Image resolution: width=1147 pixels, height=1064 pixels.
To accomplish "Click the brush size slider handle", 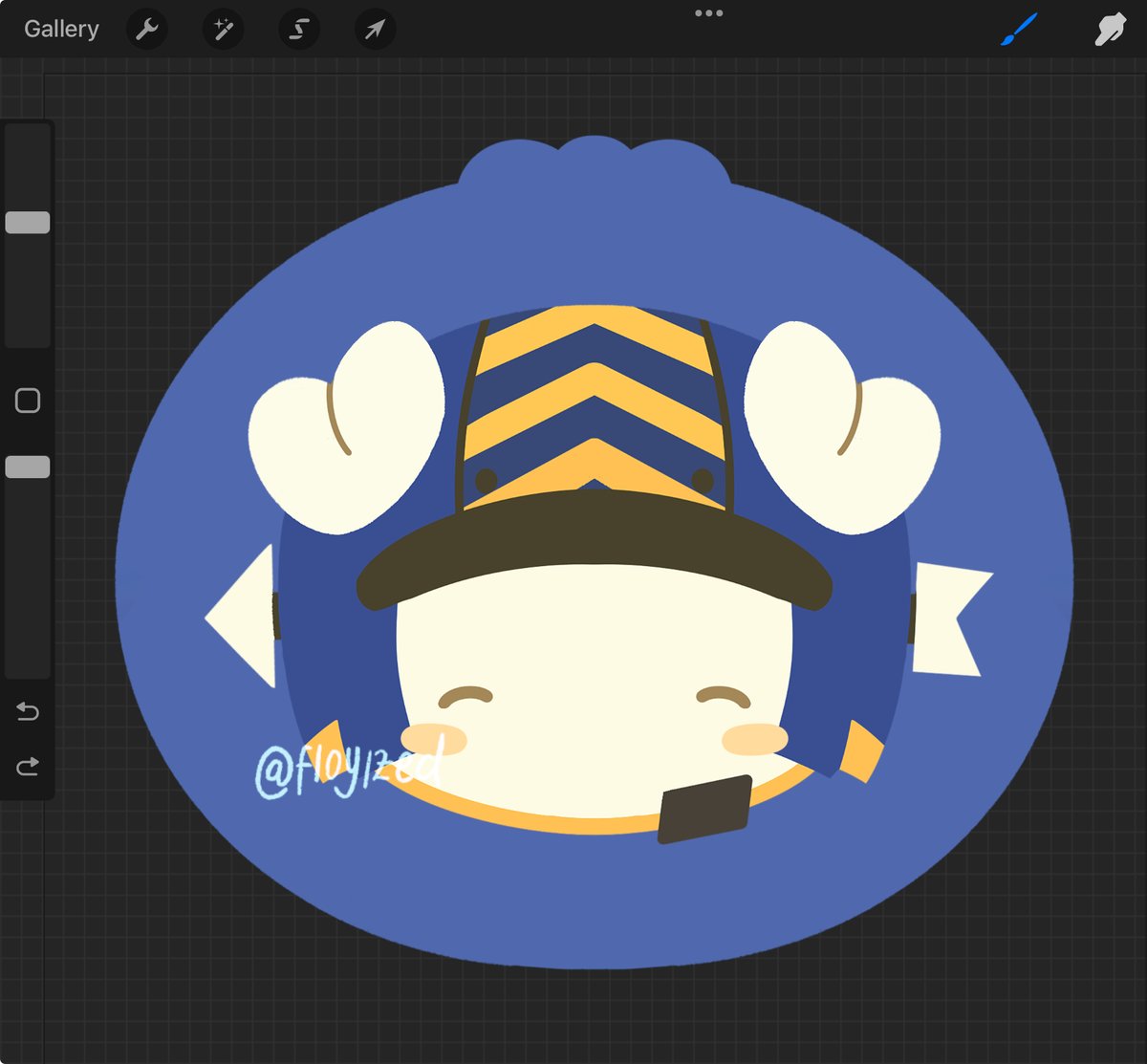I will point(28,223).
